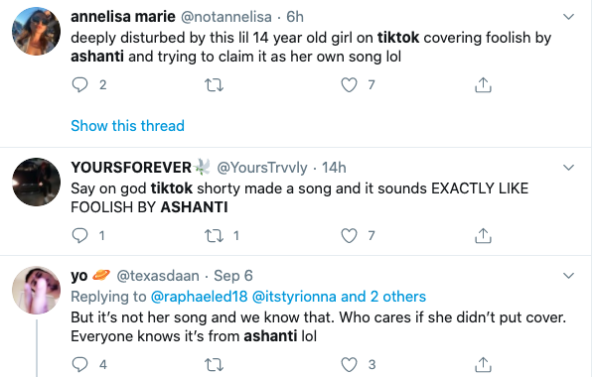Viewport: 595px width, 377px height.
Task: Like annelisa marie's tweet
Action: click(349, 85)
